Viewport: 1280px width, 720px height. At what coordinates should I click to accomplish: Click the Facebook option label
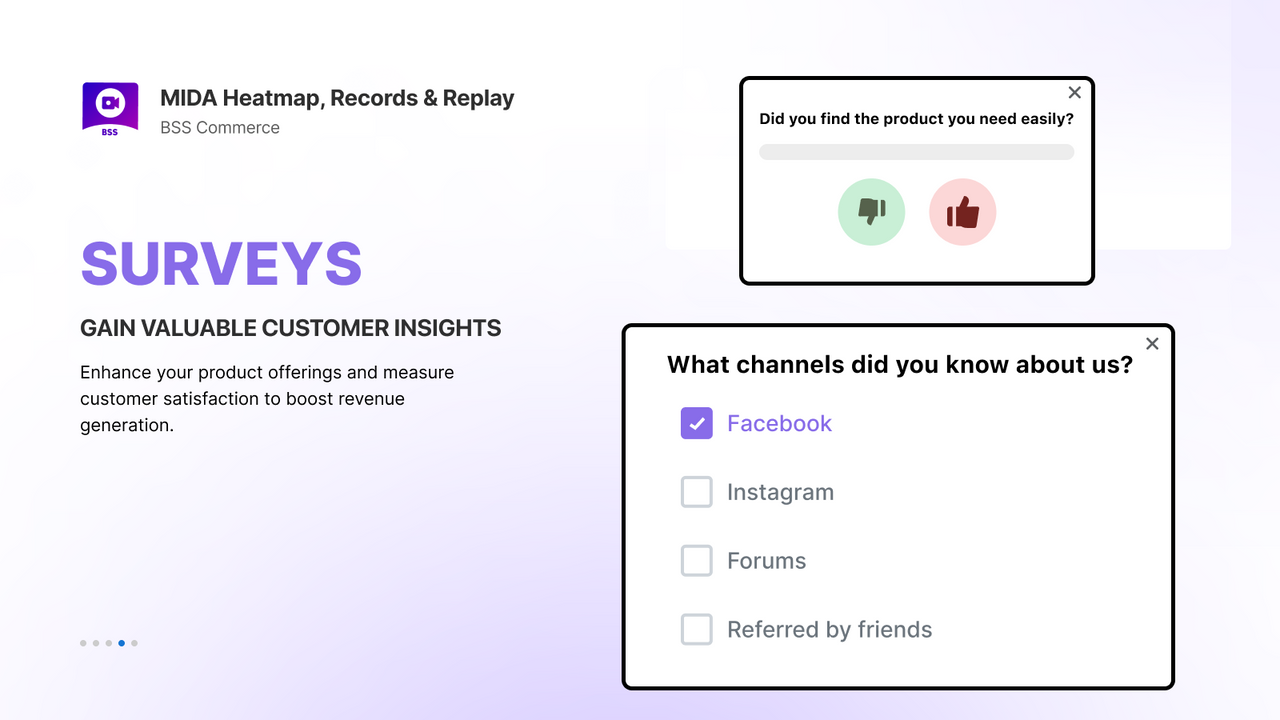point(779,423)
